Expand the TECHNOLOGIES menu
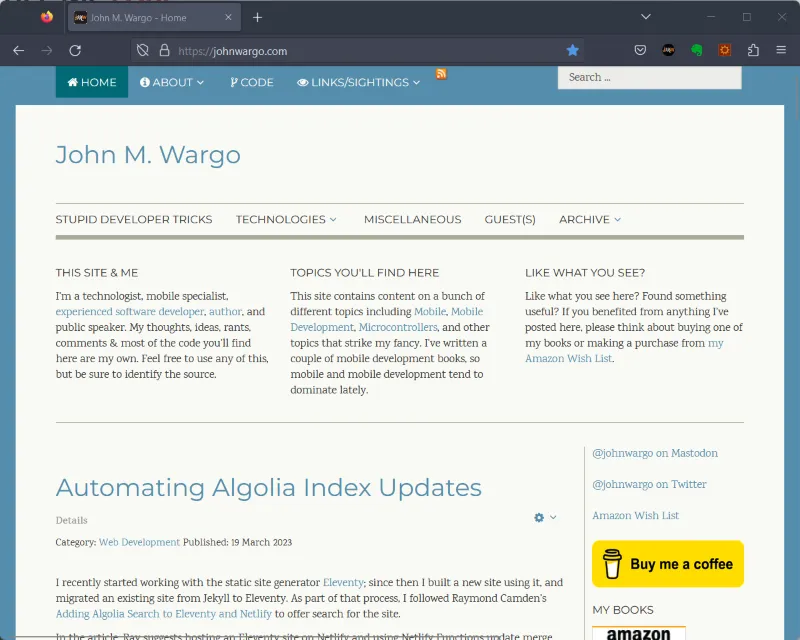The image size is (800, 640). 286,219
